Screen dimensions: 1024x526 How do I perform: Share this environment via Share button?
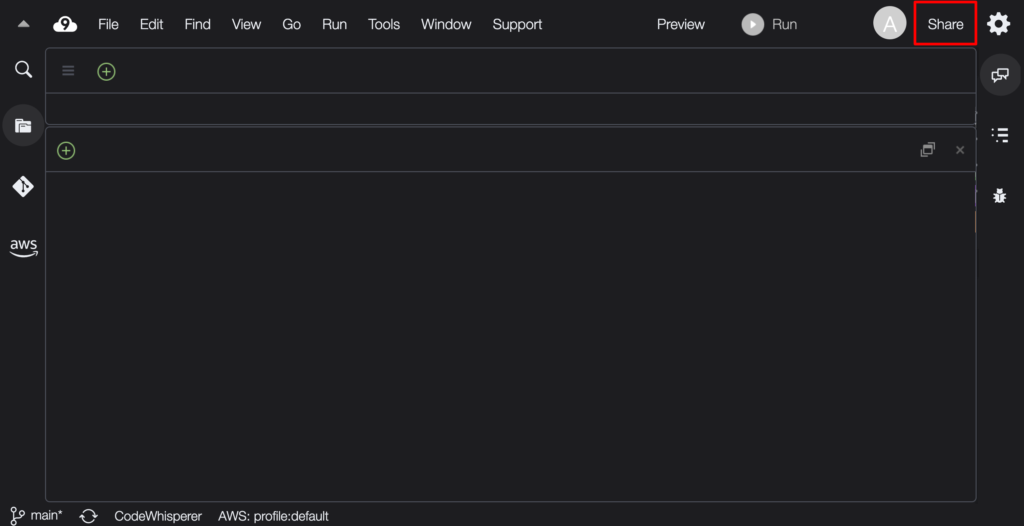pyautogui.click(x=945, y=24)
